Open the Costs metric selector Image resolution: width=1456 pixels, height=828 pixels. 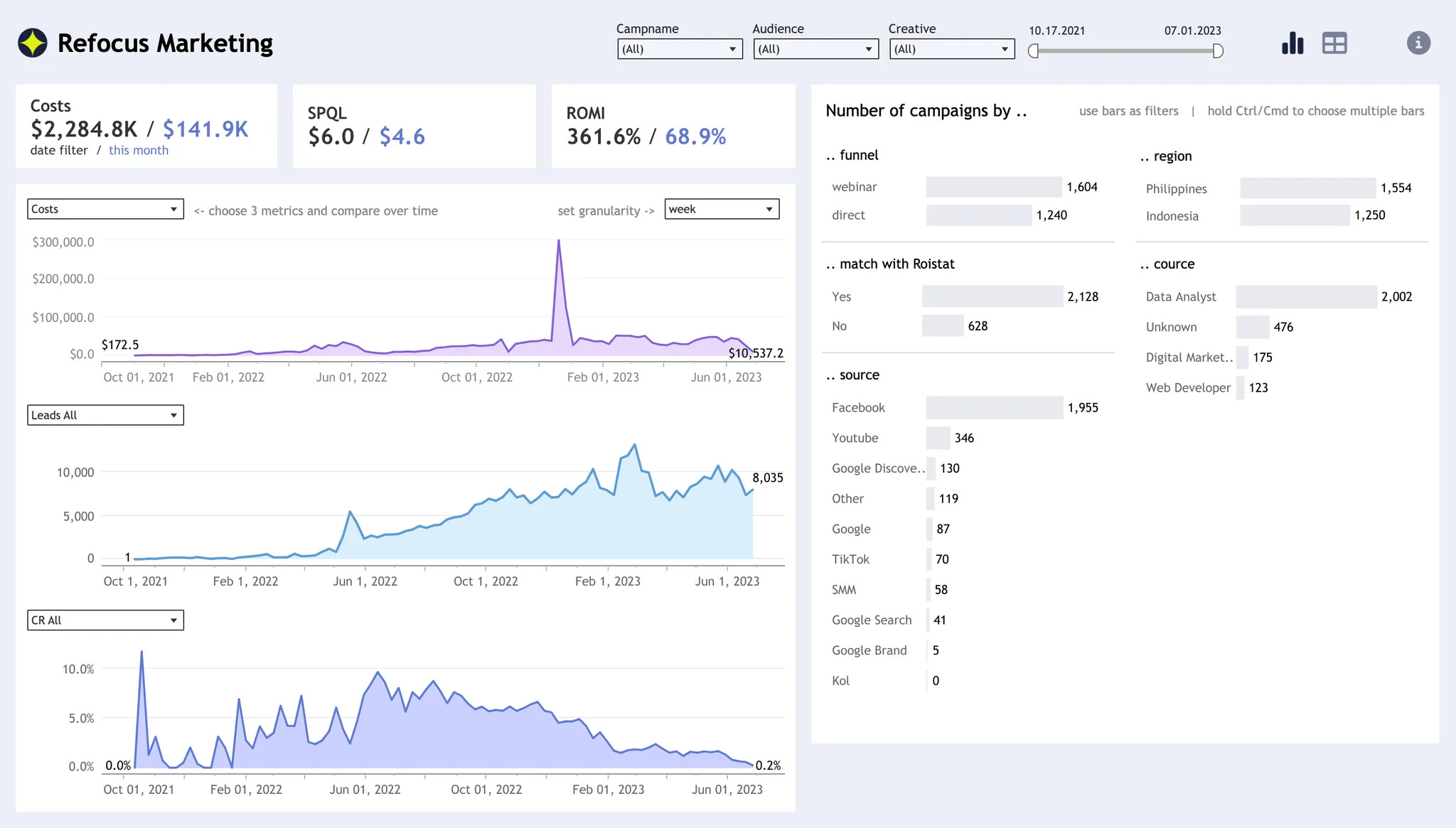click(x=105, y=209)
